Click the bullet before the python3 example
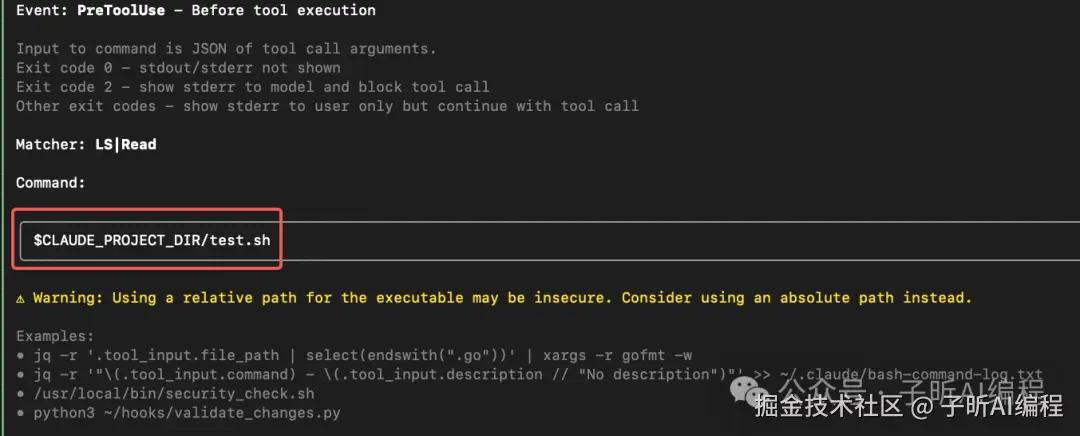 tap(21, 413)
